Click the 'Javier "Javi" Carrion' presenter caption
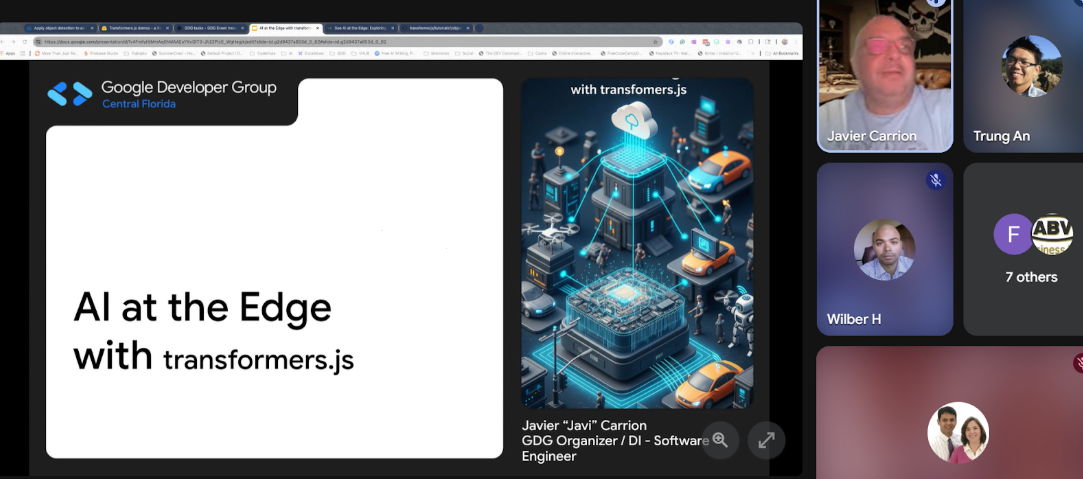1083x479 pixels. (x=584, y=424)
